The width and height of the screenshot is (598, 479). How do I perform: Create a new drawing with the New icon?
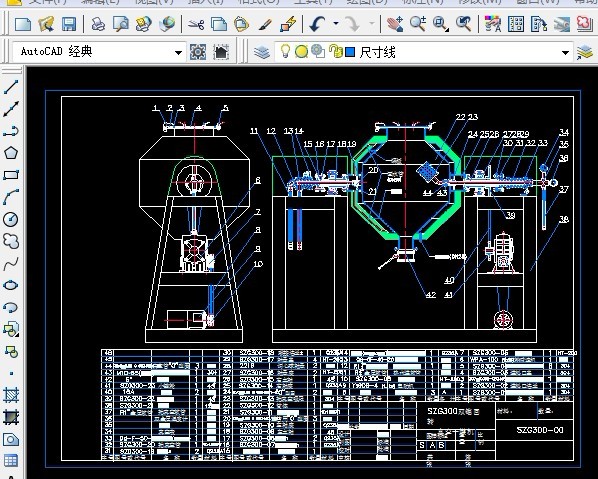point(23,24)
